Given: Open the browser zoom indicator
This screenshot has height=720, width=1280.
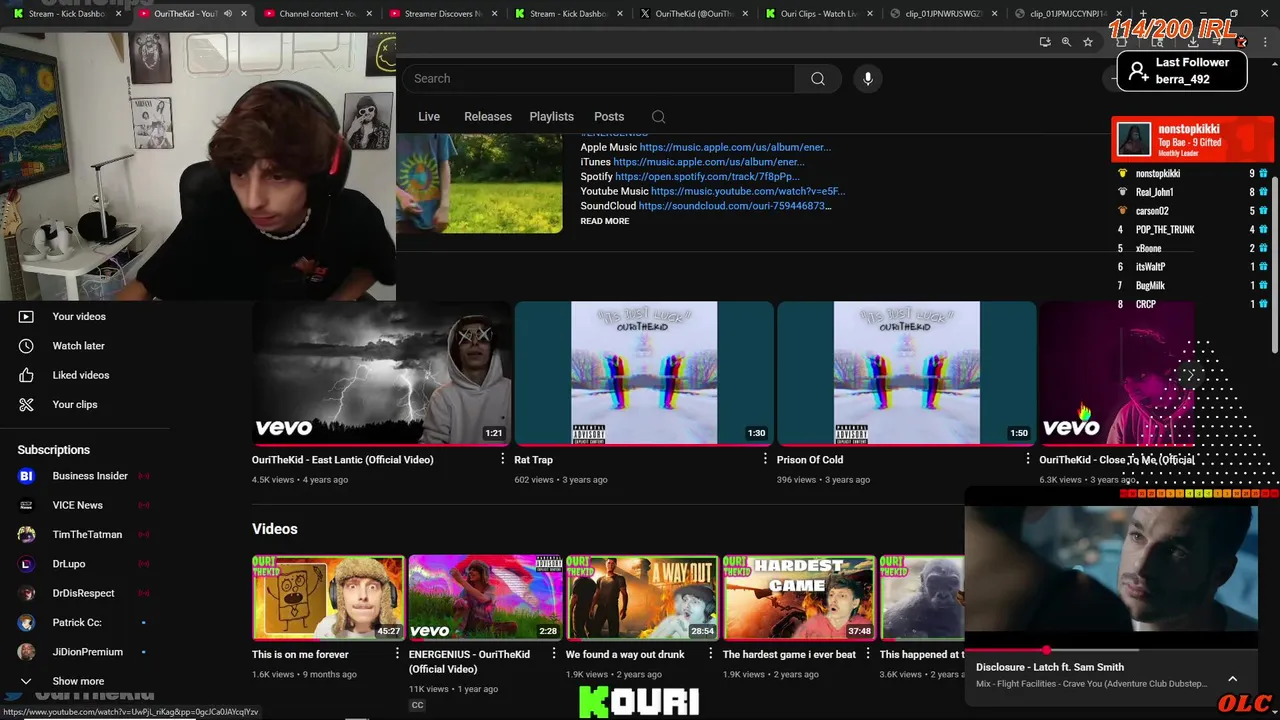Looking at the screenshot, I should (x=1066, y=42).
